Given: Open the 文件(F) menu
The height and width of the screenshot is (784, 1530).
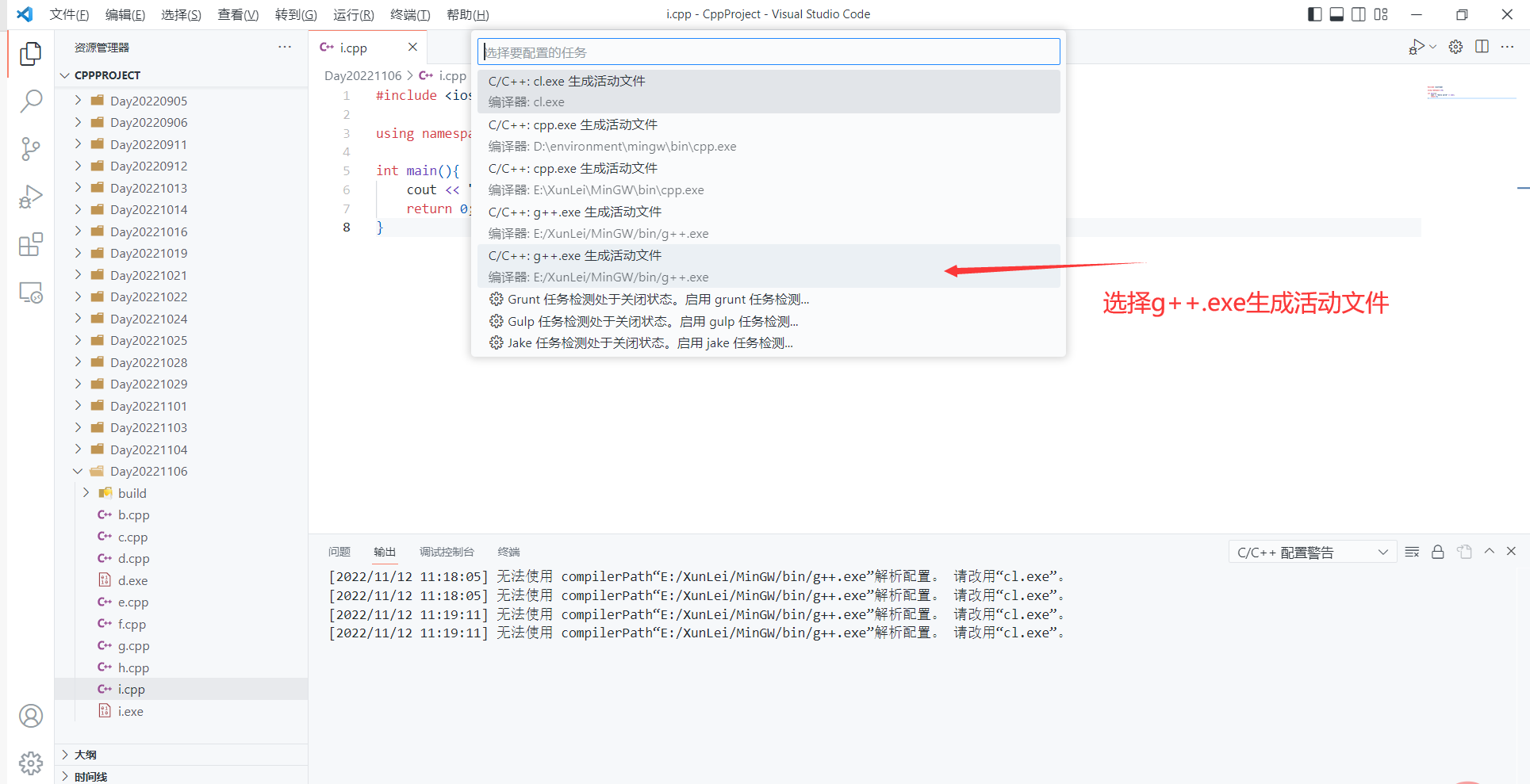Looking at the screenshot, I should [x=69, y=14].
